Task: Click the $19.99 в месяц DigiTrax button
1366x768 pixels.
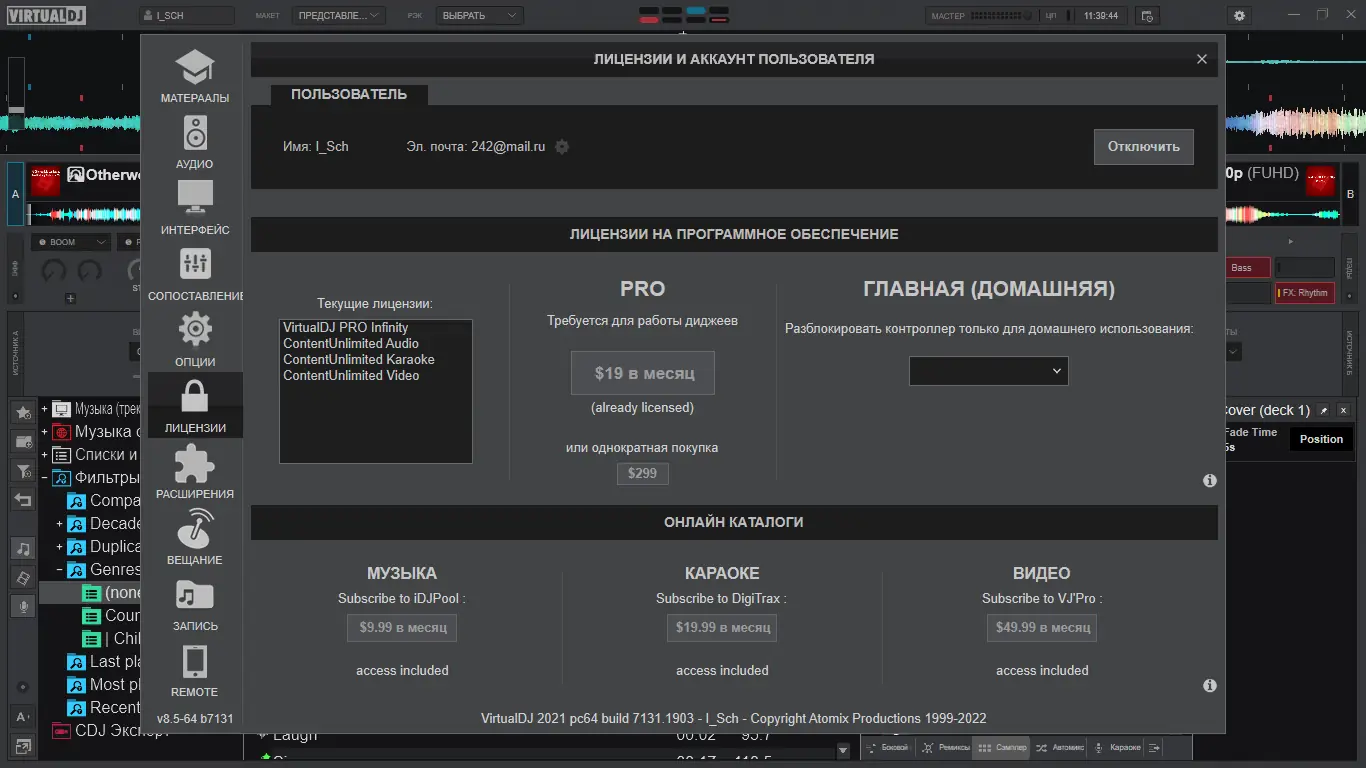Action: click(722, 628)
